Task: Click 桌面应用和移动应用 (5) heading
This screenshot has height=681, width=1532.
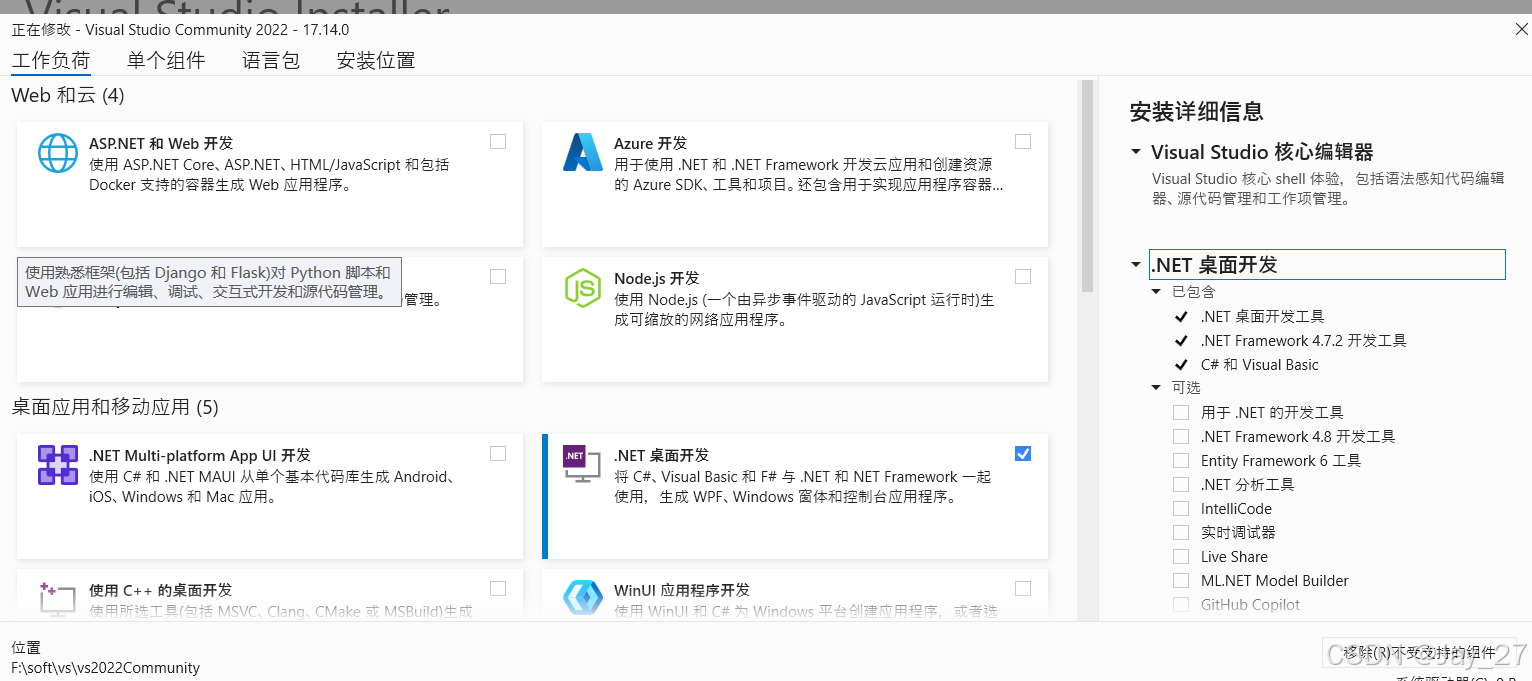Action: point(115,407)
